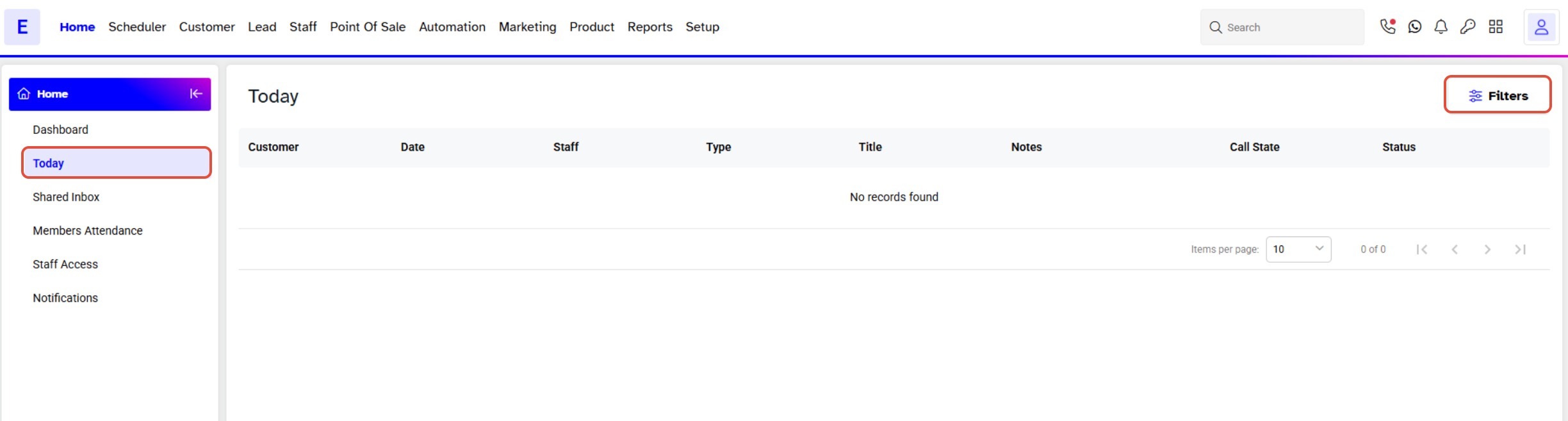1568x421 pixels.
Task: Open the Customer menu
Action: click(207, 27)
